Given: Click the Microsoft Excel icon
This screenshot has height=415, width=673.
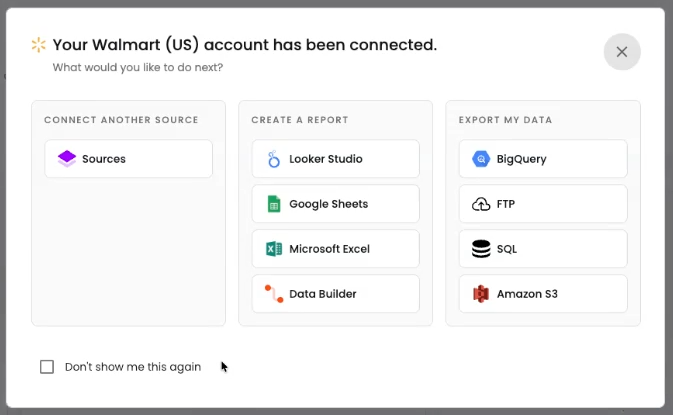Looking at the screenshot, I should click(274, 249).
